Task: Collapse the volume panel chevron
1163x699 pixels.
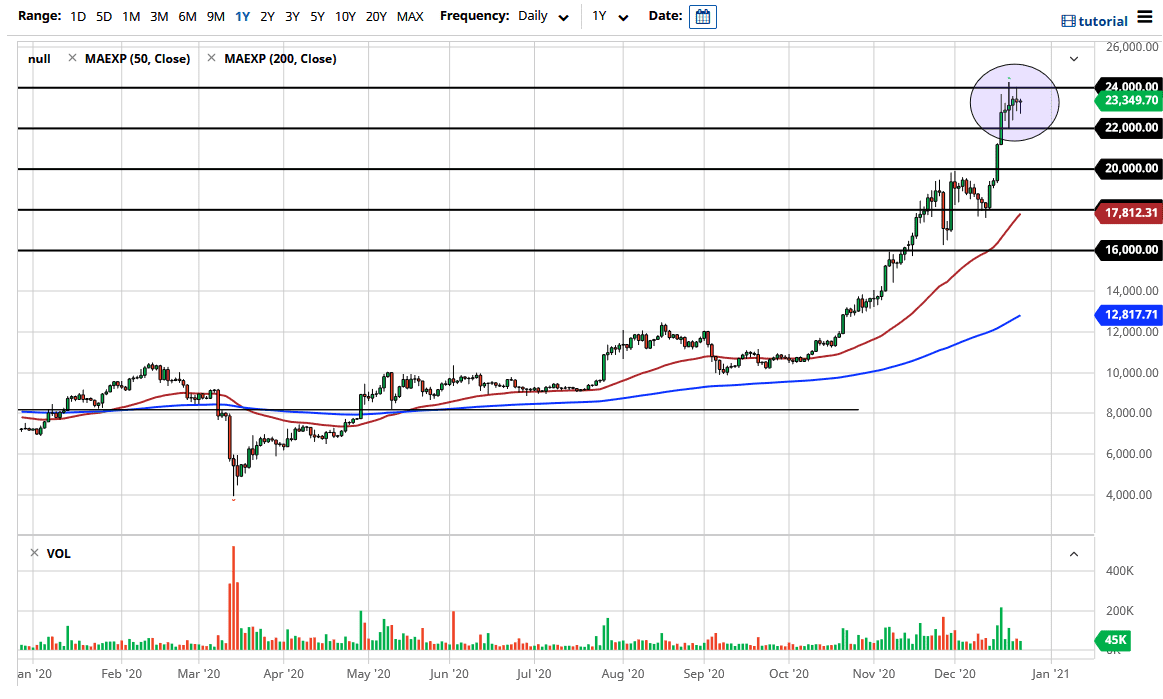Action: point(1073,554)
